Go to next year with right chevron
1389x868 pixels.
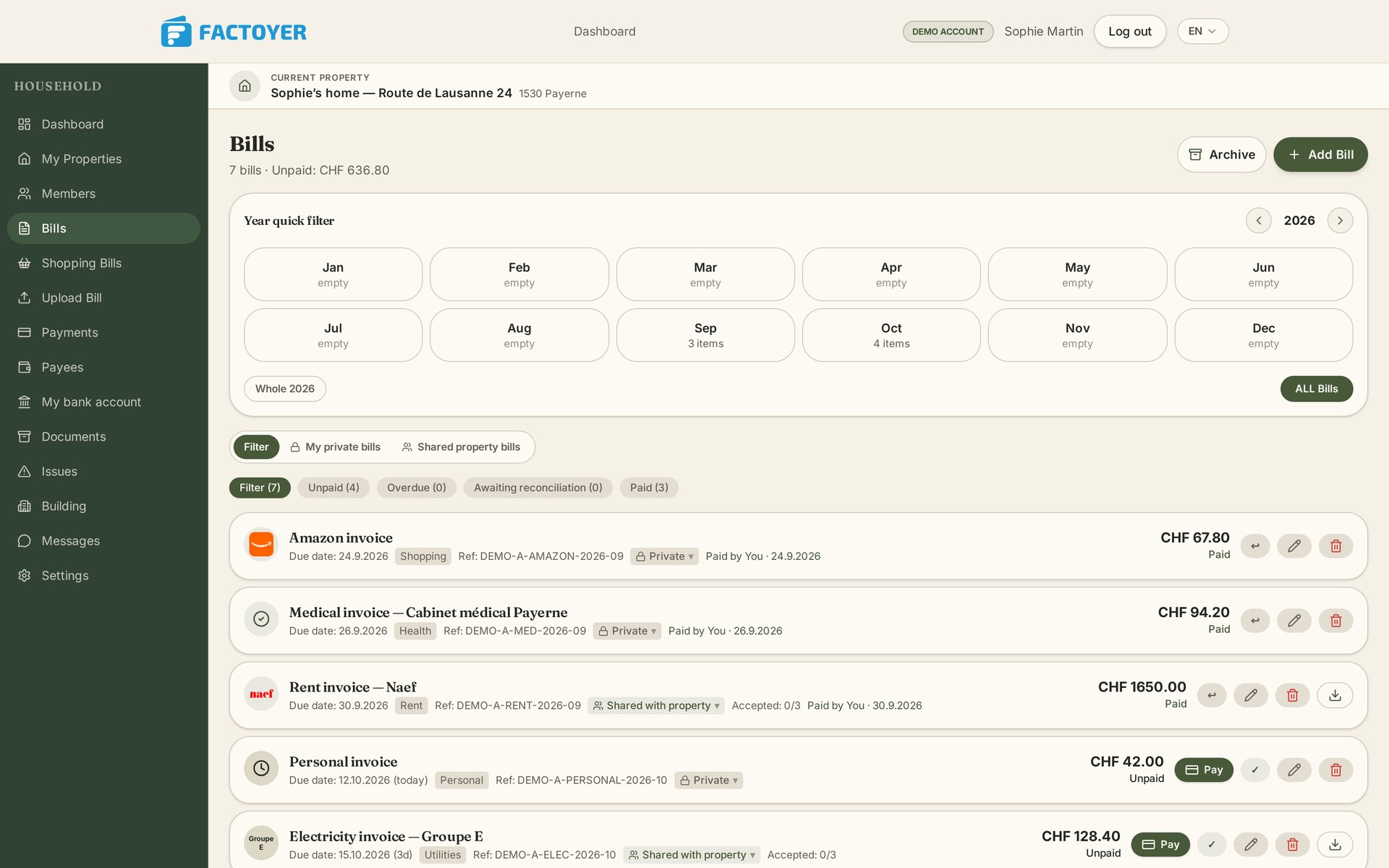[1340, 221]
